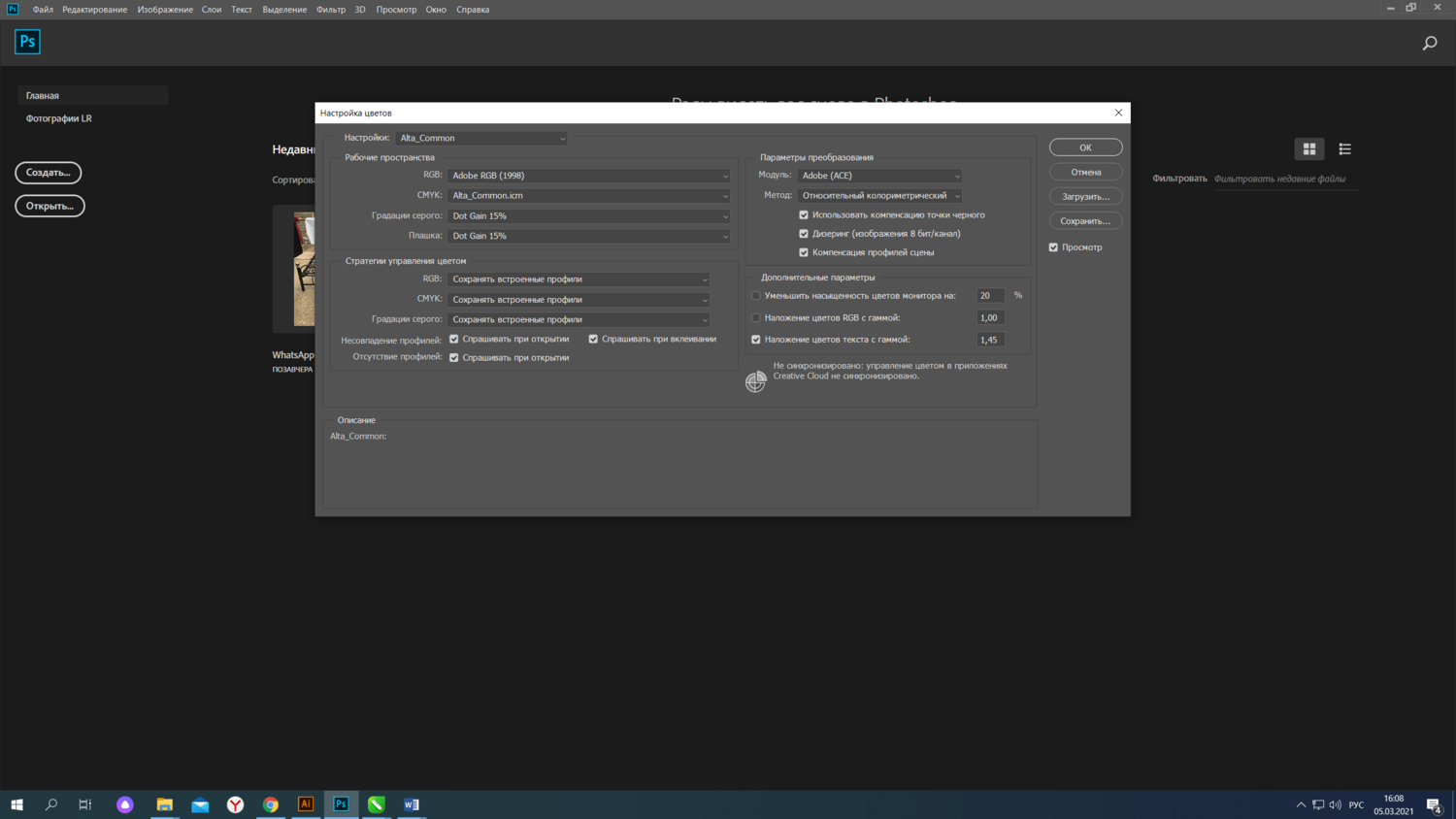
Task: Edit RGB blend gamma value 1,00
Action: 990,318
